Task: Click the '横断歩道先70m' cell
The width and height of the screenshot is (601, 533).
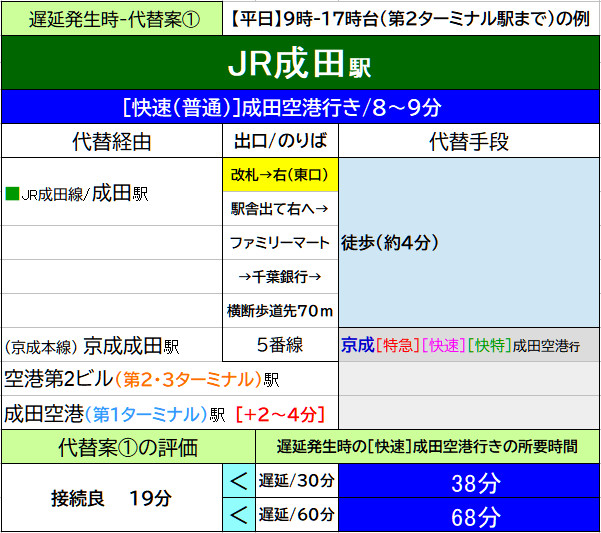Action: pyautogui.click(x=280, y=311)
